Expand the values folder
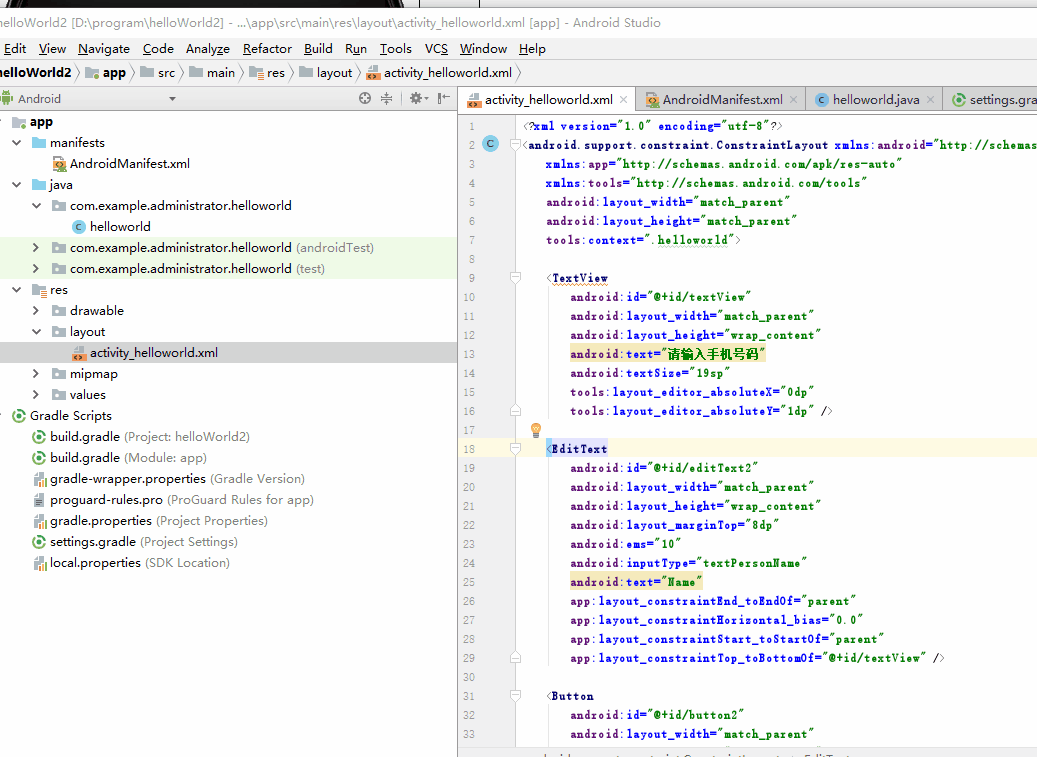 (36, 395)
